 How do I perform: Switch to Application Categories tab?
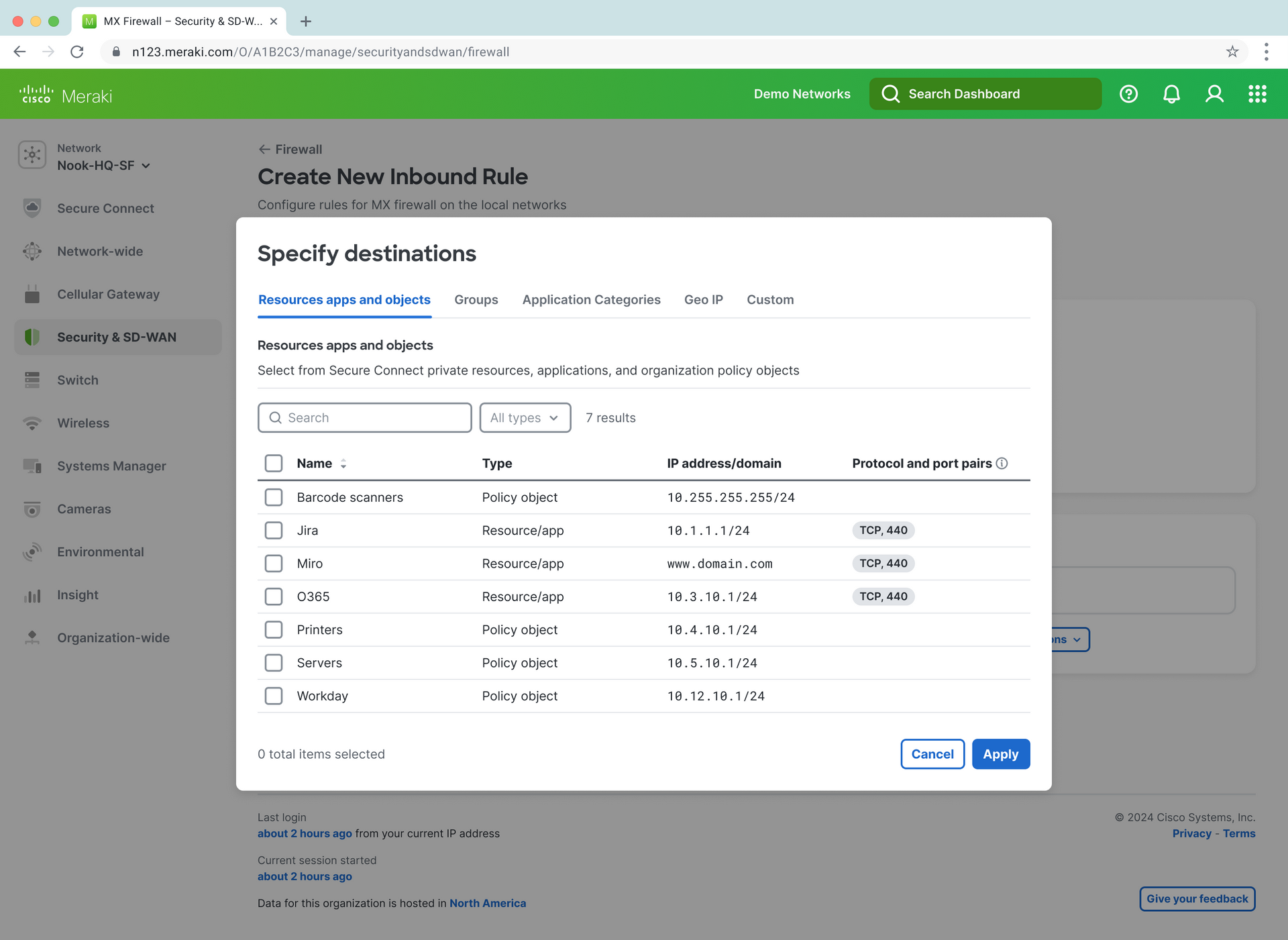coord(592,300)
